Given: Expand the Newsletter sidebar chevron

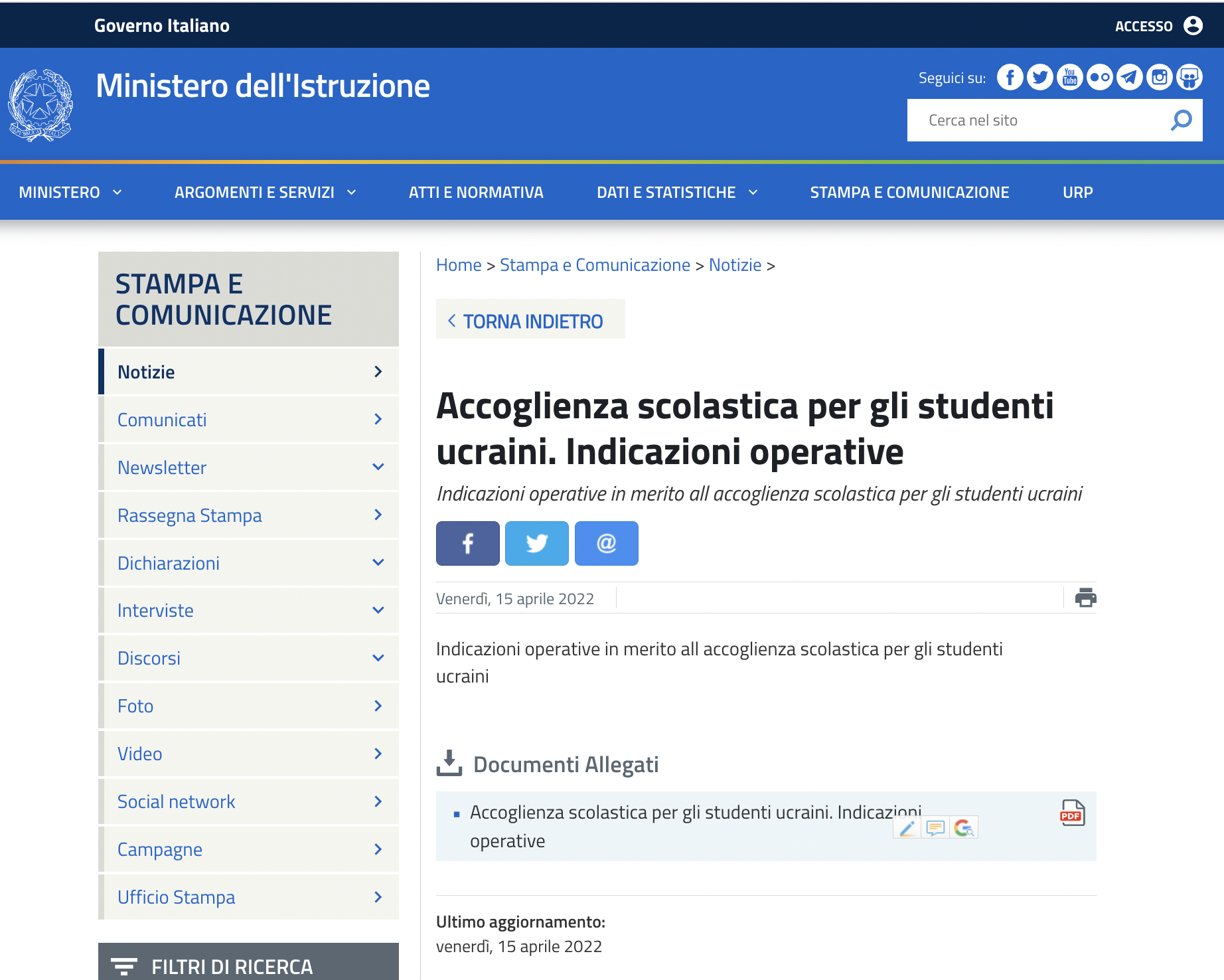Looking at the screenshot, I should pyautogui.click(x=378, y=467).
